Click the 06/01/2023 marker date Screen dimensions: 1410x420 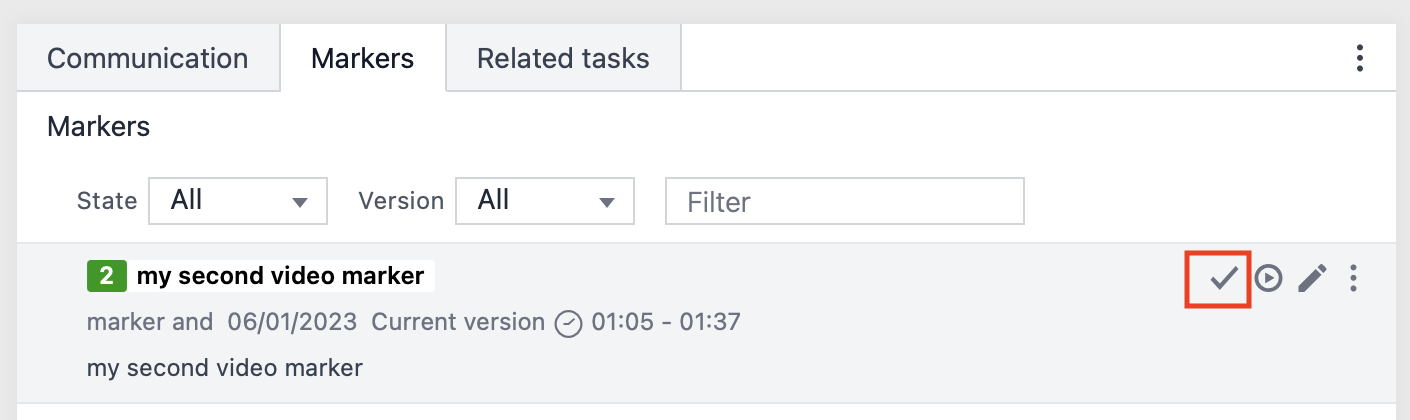[293, 322]
